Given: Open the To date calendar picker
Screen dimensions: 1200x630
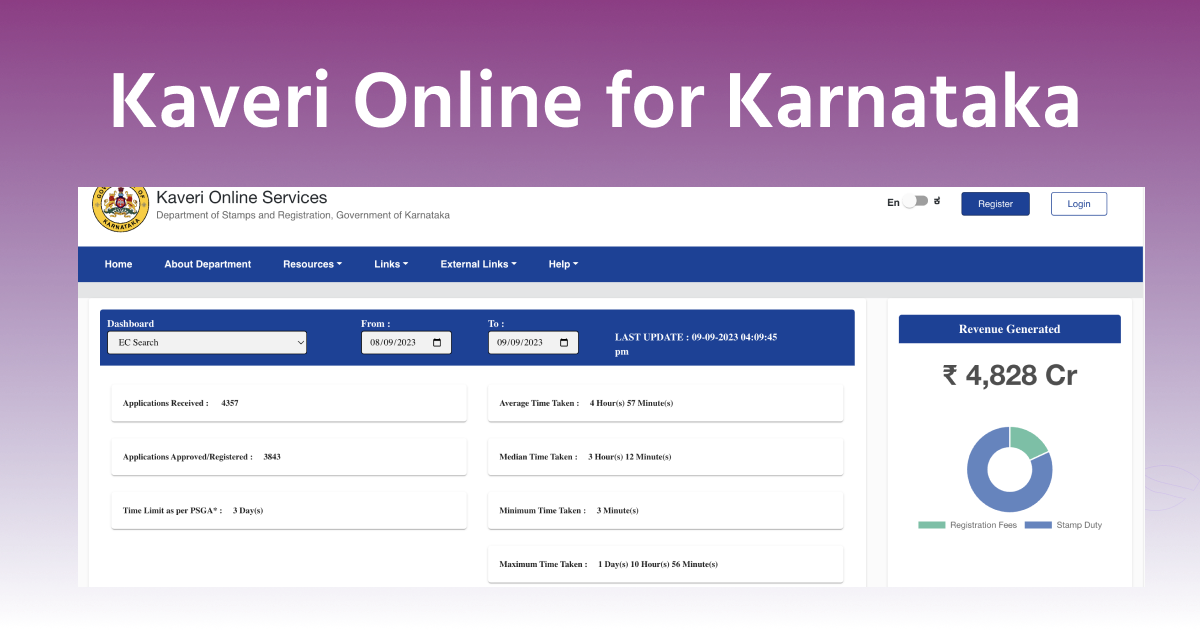Looking at the screenshot, I should [x=565, y=342].
